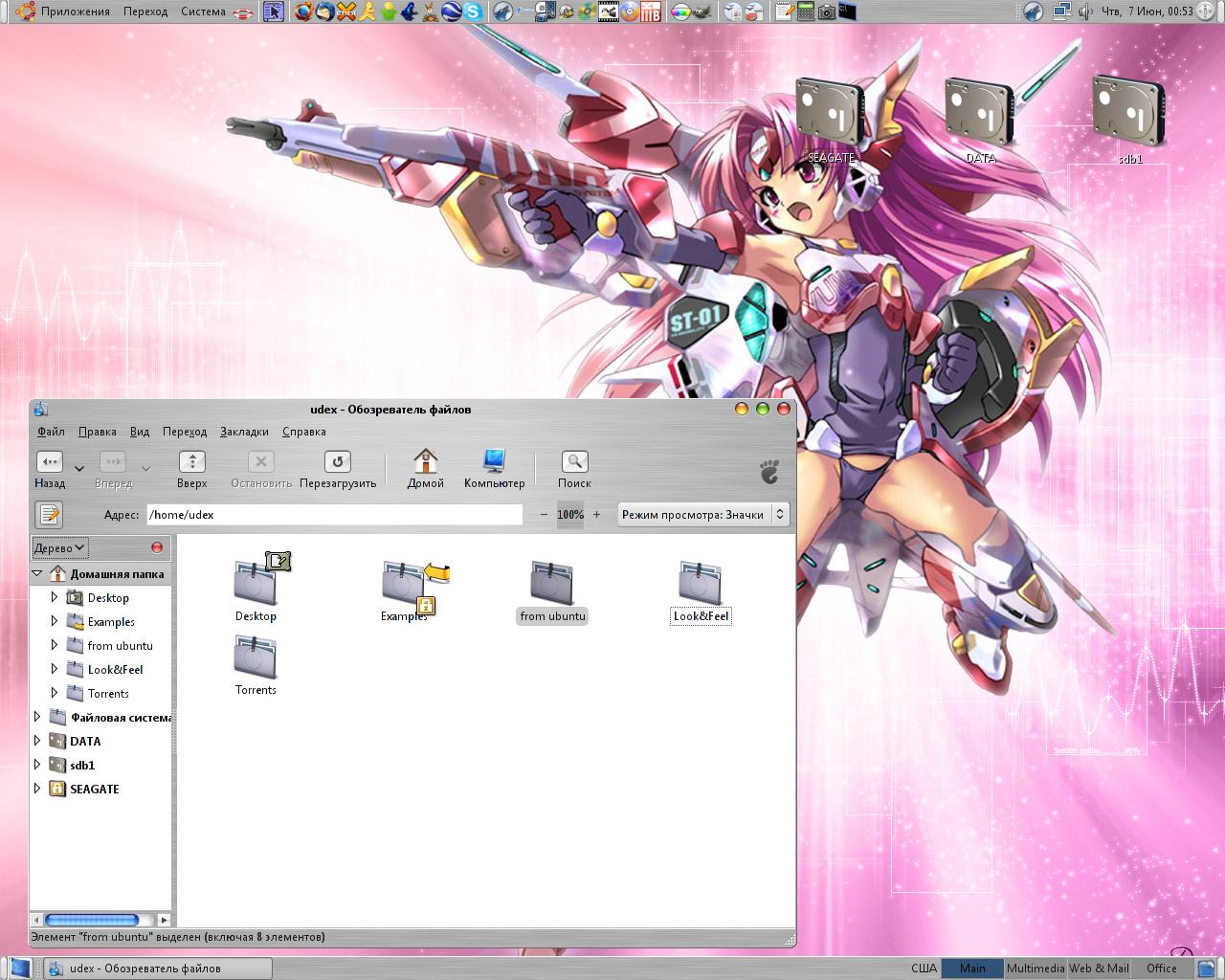
Task: Open the Режим просмотра: Значки dropdown
Action: coord(702,515)
